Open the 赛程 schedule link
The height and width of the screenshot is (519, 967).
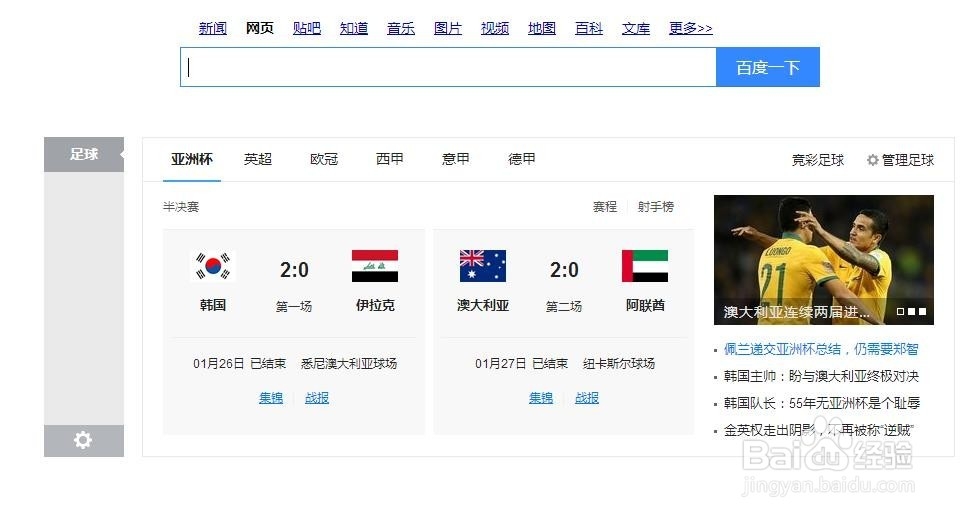pos(605,206)
